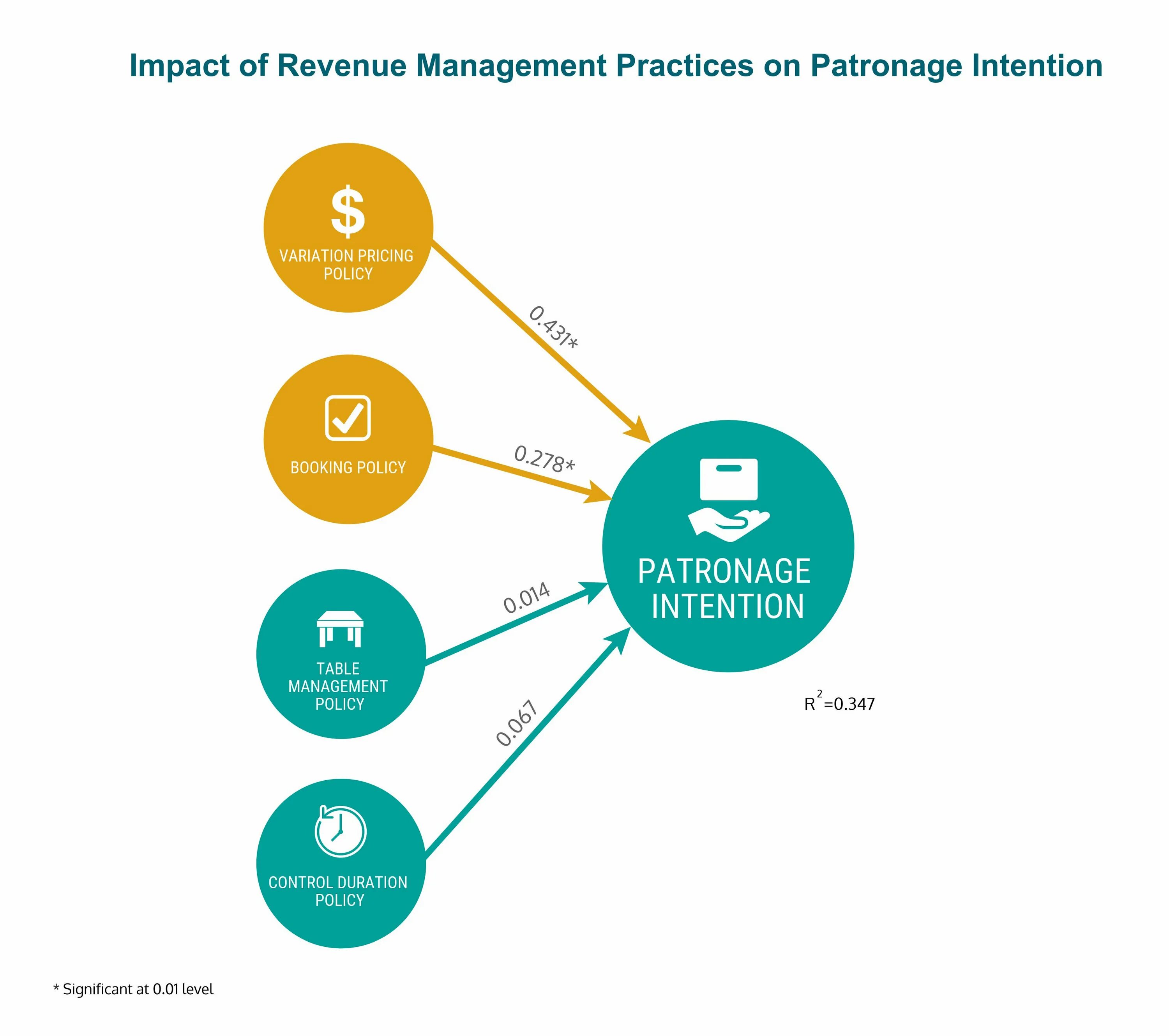Click the hand holding box icon
Viewport: 1169px width, 1036px height.
[x=729, y=524]
